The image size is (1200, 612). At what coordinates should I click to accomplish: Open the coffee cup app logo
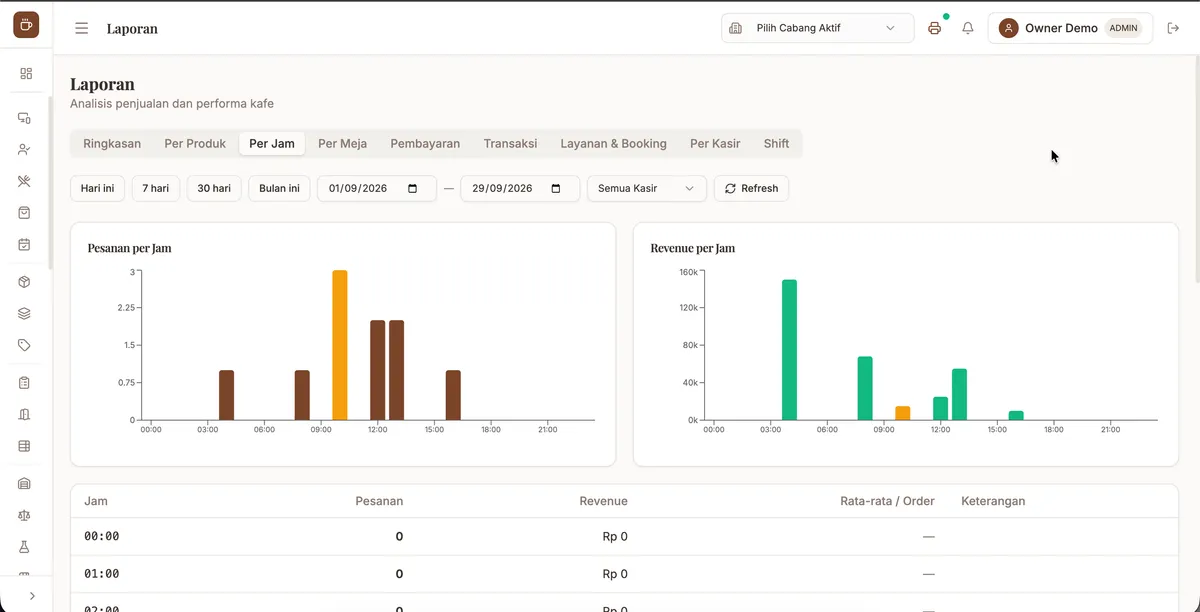(x=26, y=25)
